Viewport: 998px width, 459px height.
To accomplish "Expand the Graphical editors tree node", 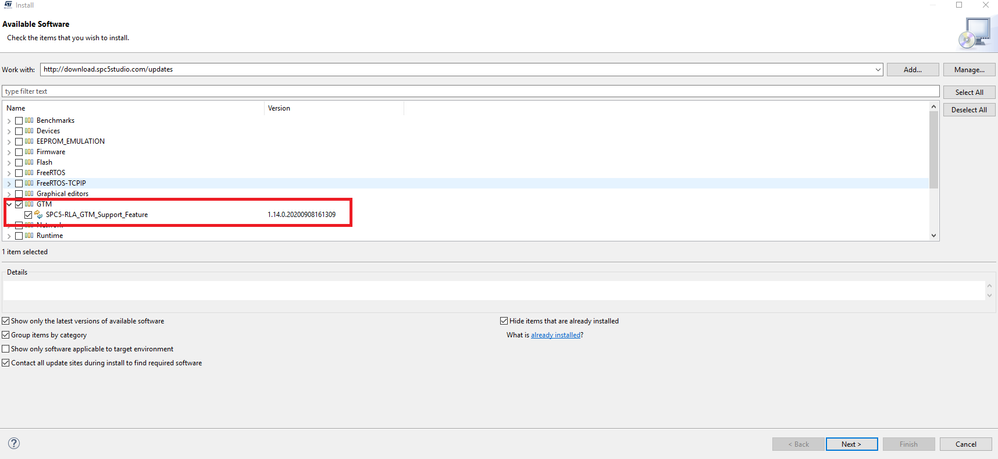I will 8,194.
